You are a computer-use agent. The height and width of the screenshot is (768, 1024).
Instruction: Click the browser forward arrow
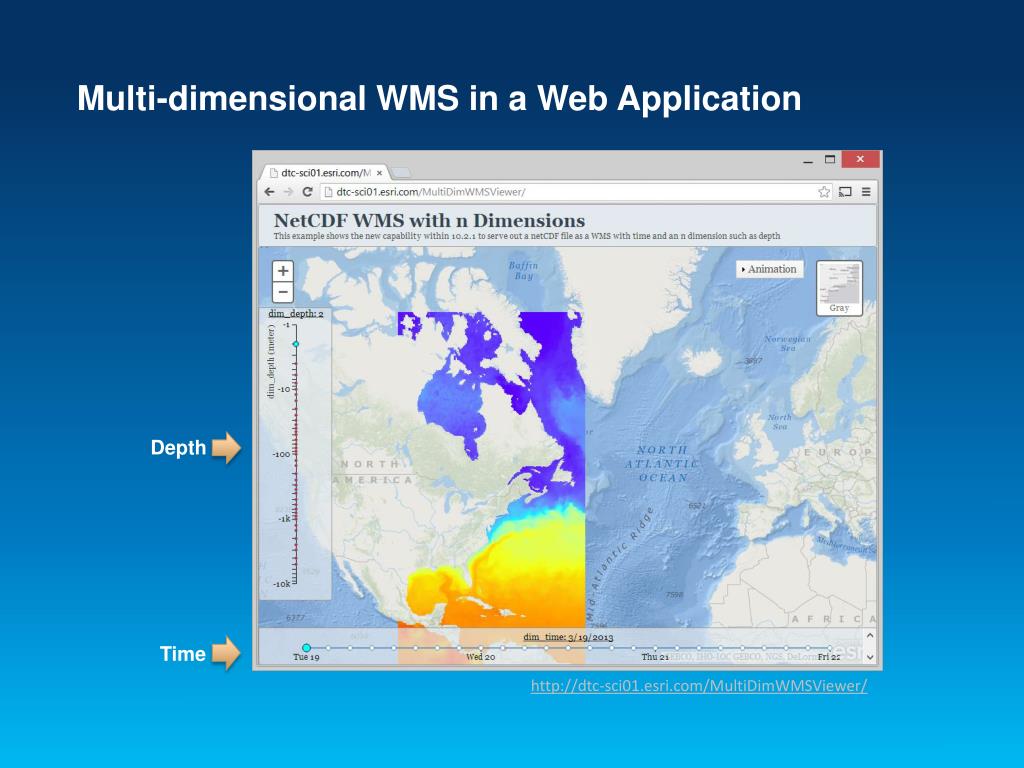(x=288, y=192)
